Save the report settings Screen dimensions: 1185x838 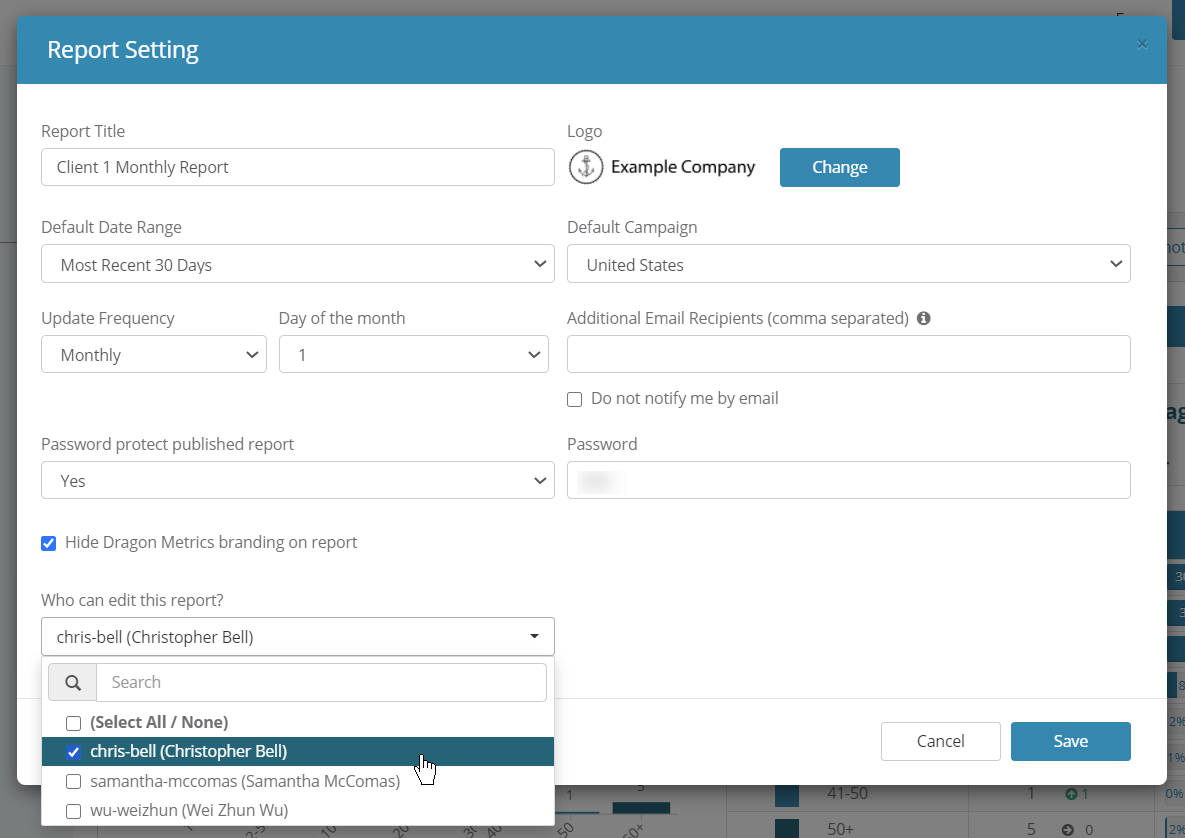(1070, 741)
